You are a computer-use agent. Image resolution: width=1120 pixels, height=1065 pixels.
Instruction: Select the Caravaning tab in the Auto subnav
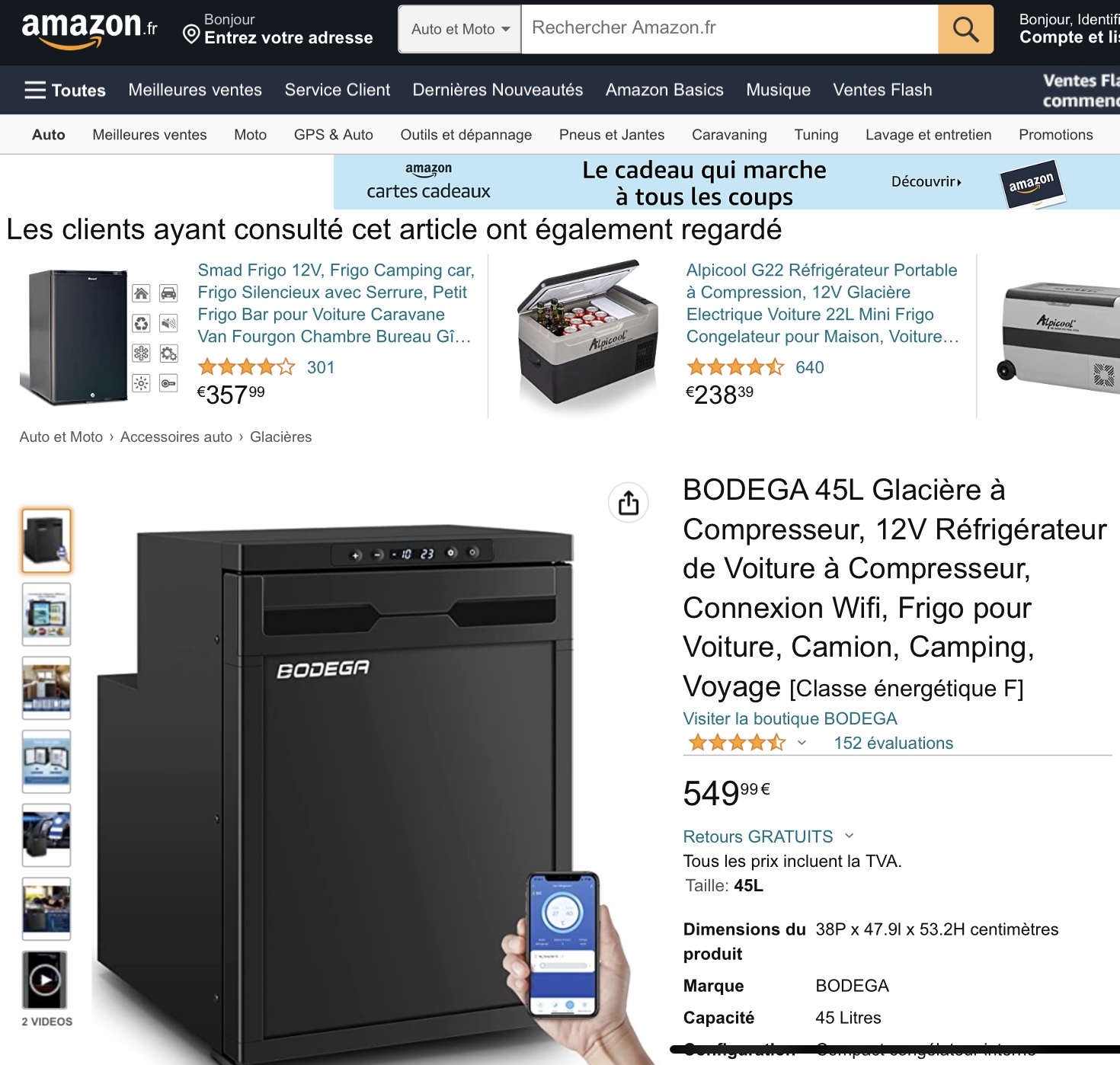[729, 135]
